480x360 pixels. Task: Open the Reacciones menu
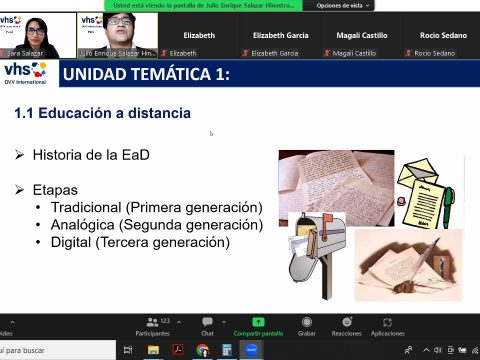[347, 326]
